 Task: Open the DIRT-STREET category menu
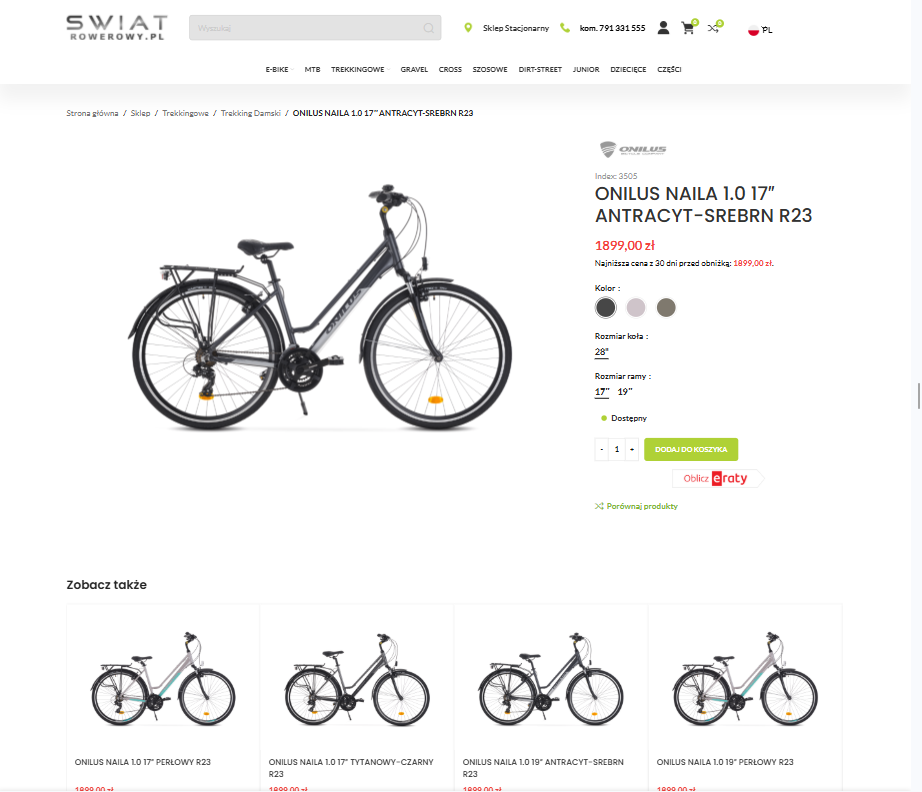[x=540, y=69]
